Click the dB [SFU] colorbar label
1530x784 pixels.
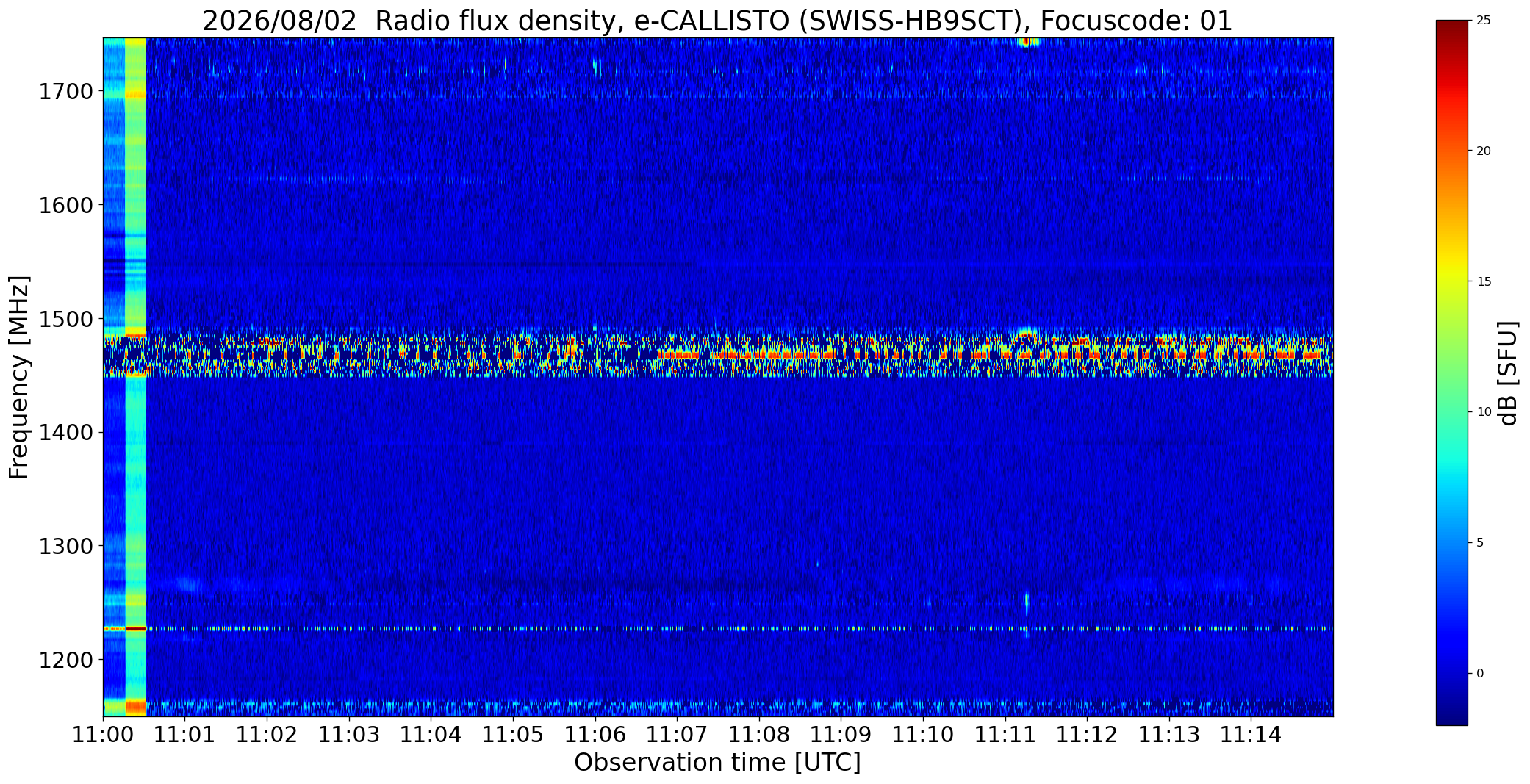(x=1509, y=373)
